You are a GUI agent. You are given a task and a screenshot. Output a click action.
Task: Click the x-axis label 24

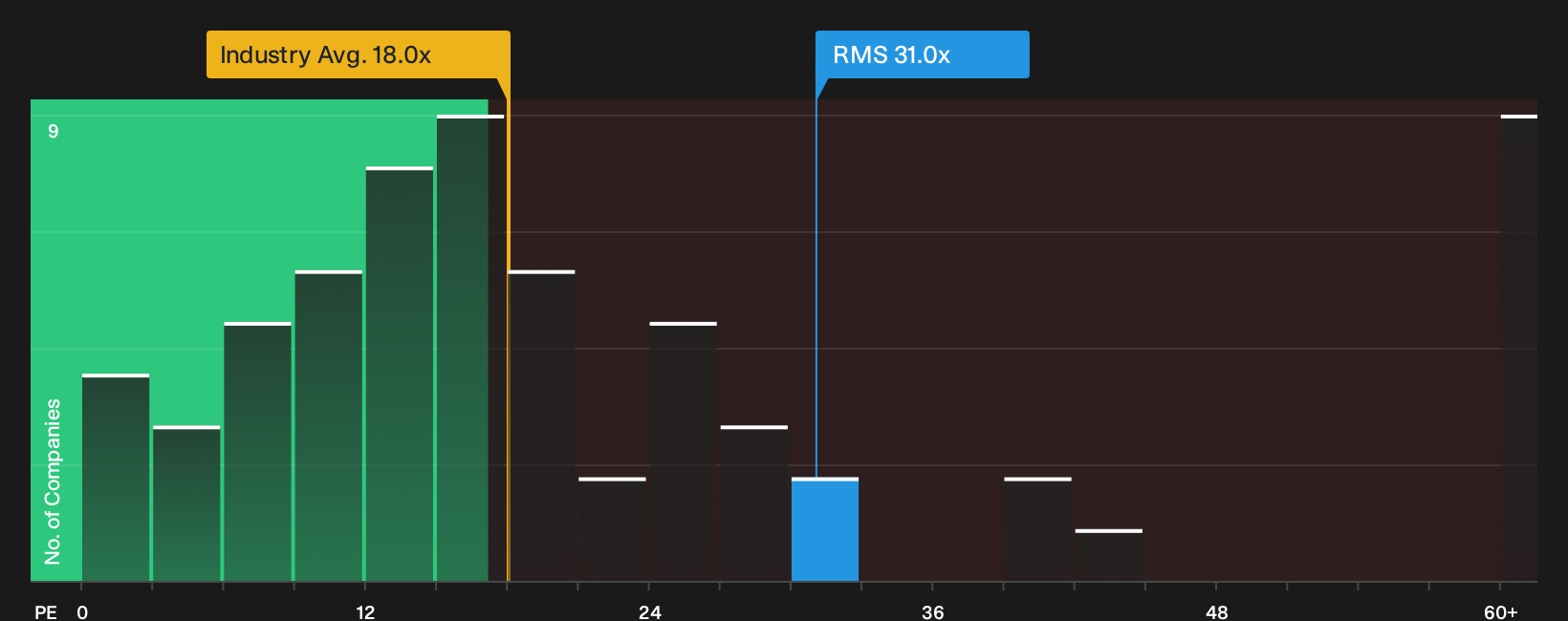650,612
